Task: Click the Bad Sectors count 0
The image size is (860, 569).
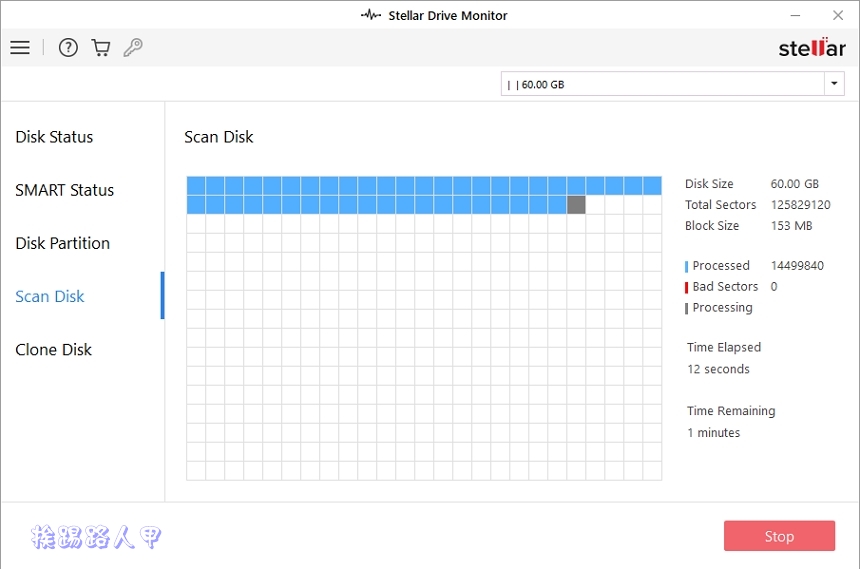Action: click(x=774, y=286)
